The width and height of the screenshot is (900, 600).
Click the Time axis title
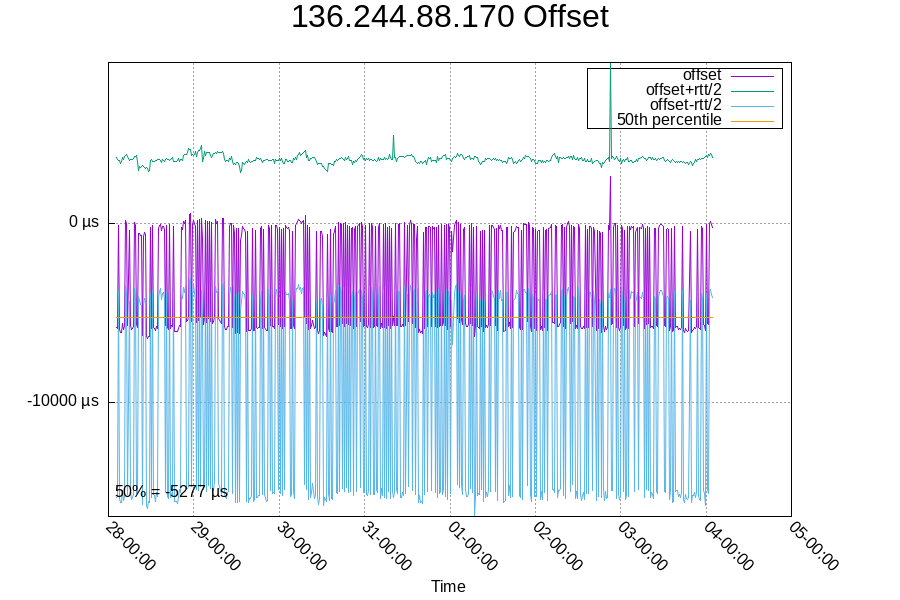449,587
